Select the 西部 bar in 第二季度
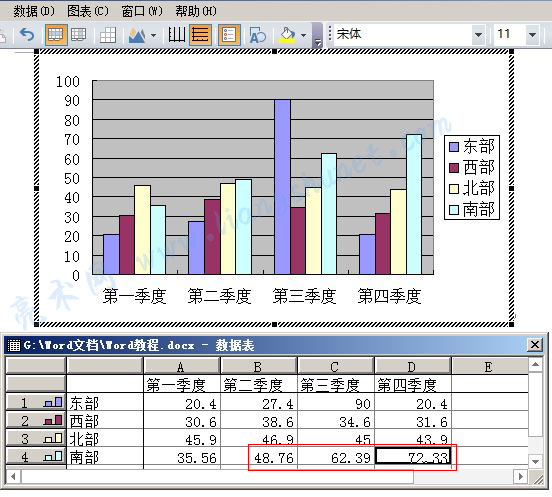This screenshot has width=552, height=497. [x=212, y=237]
